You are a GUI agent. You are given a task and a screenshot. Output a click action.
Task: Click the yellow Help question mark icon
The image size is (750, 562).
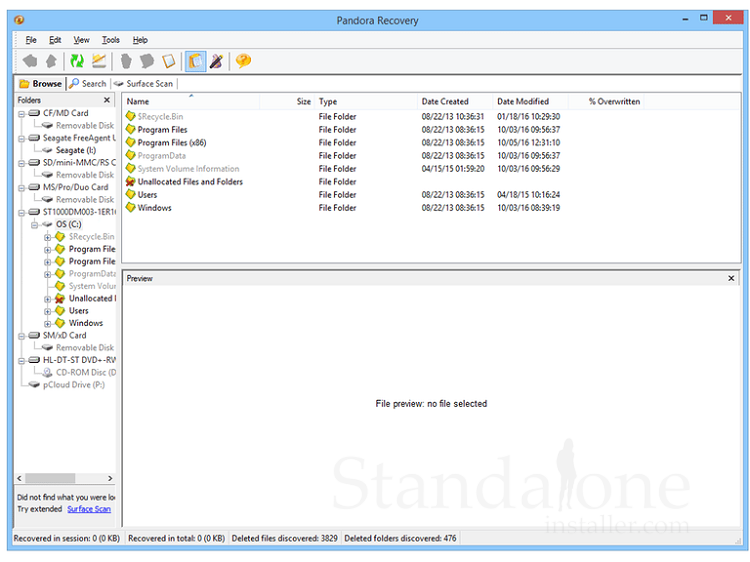coord(243,61)
